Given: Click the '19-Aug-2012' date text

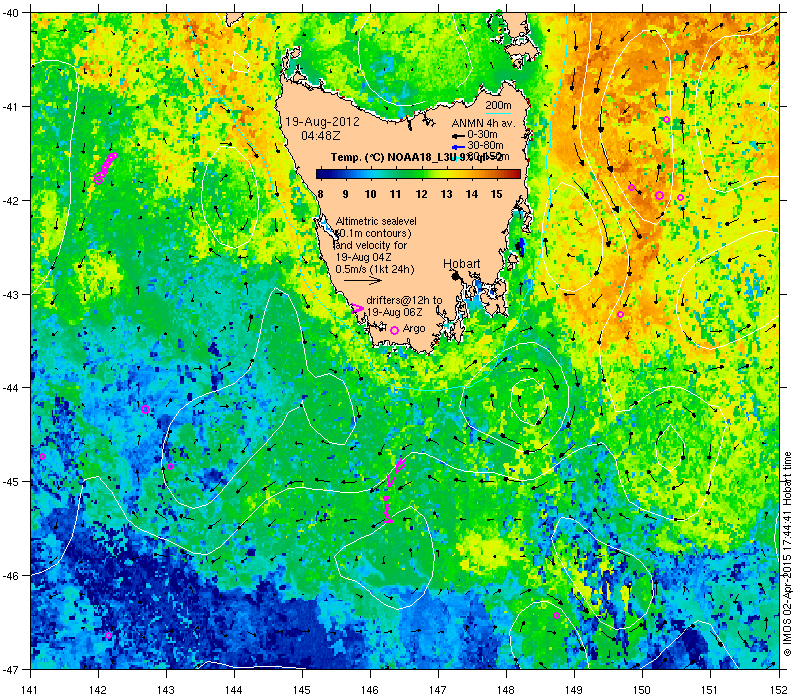Looking at the screenshot, I should click(x=322, y=122).
